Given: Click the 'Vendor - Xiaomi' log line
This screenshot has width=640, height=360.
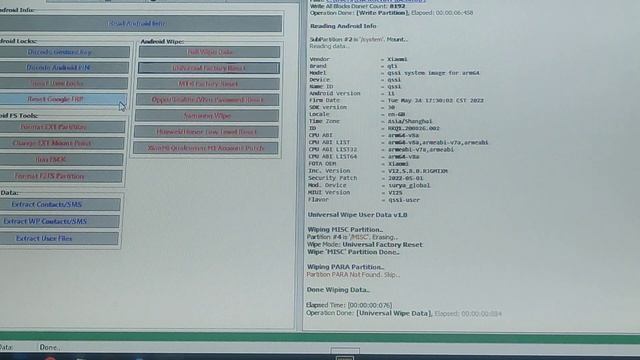Looking at the screenshot, I should click(x=358, y=59).
